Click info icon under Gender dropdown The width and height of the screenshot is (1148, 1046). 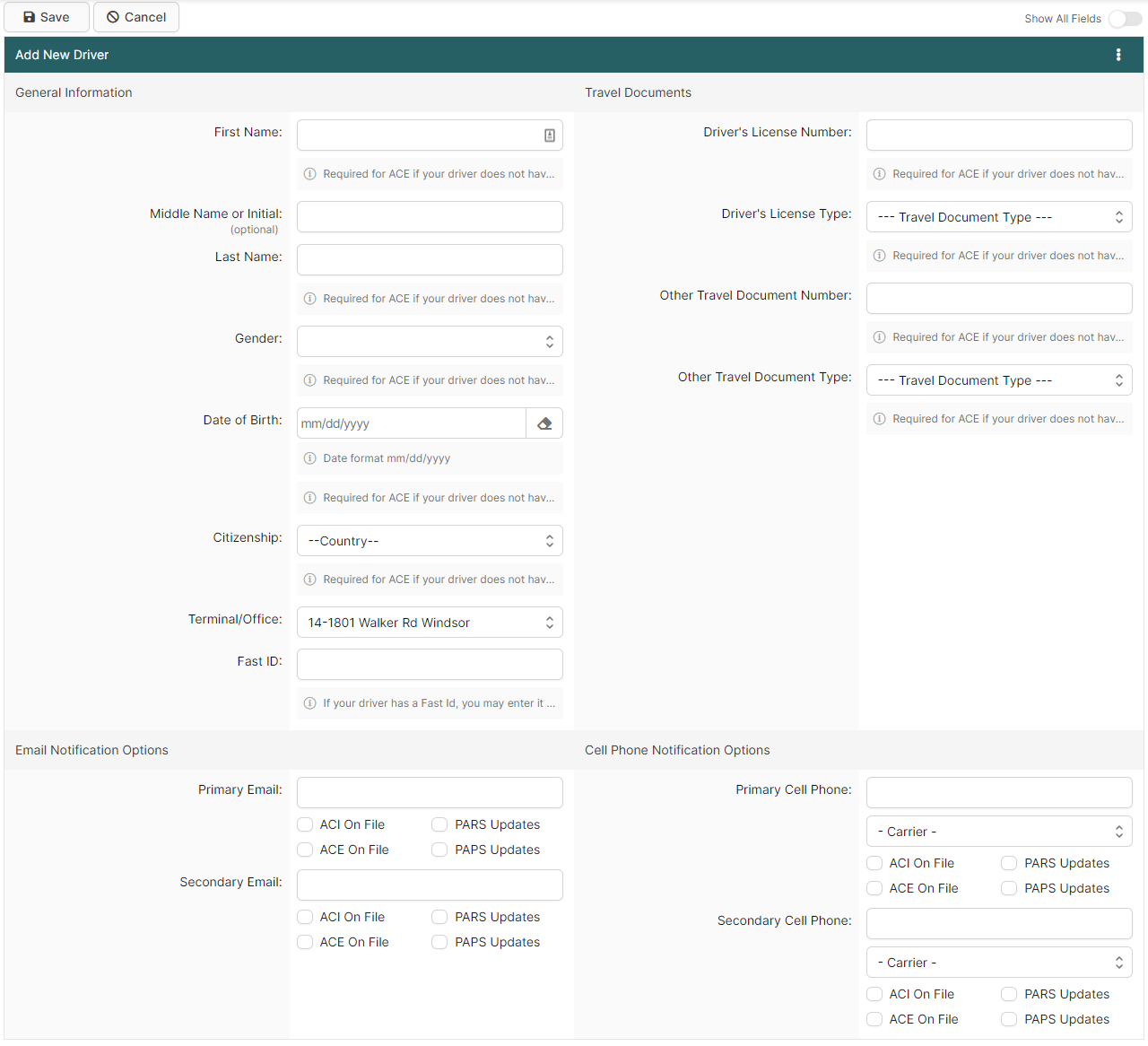(310, 380)
